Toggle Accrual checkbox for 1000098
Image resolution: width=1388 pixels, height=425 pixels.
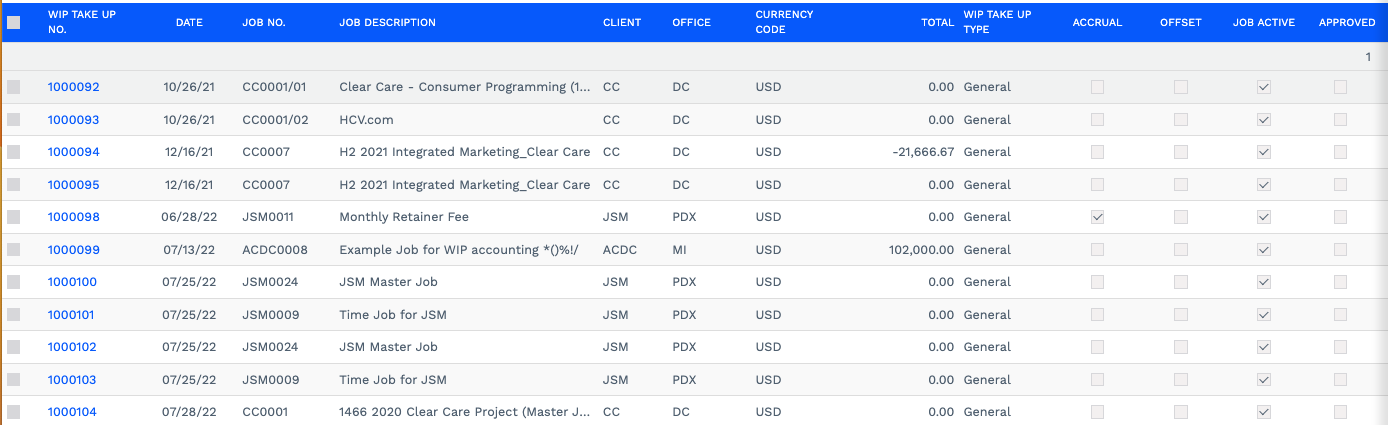1098,217
